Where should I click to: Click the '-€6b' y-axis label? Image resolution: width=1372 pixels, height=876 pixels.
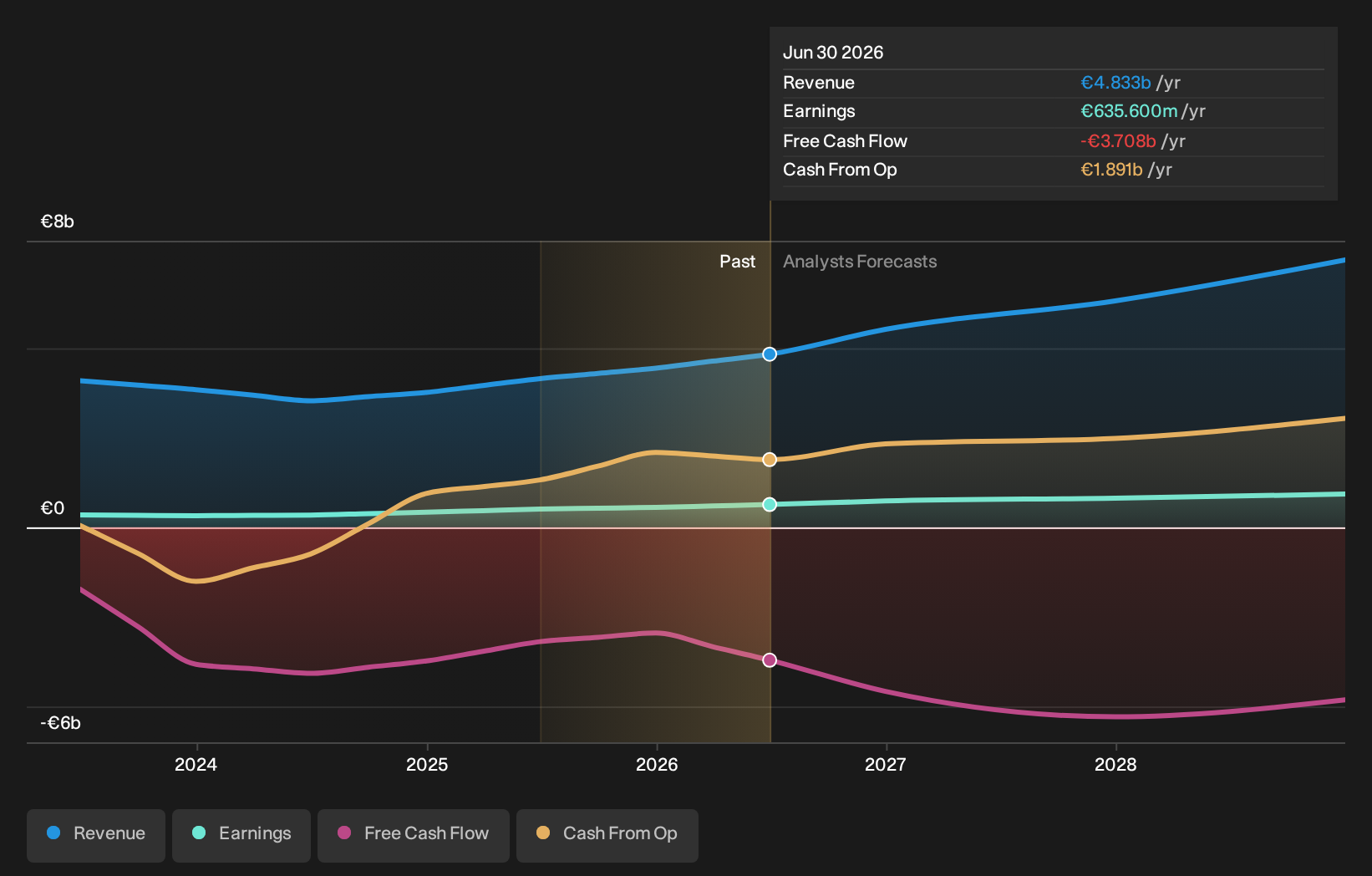pyautogui.click(x=61, y=723)
